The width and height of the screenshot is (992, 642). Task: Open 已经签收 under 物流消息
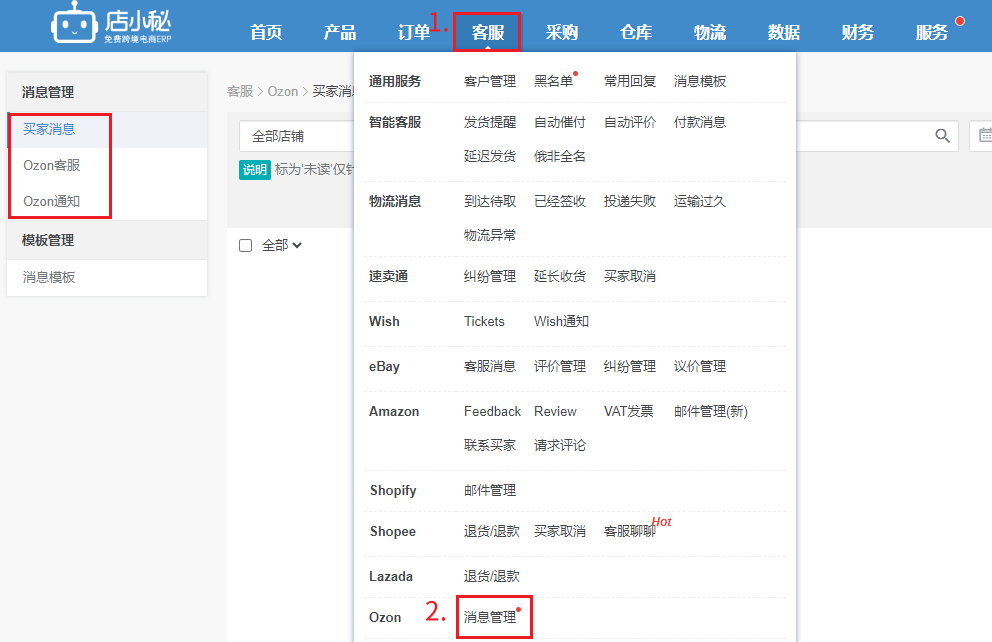coord(560,202)
